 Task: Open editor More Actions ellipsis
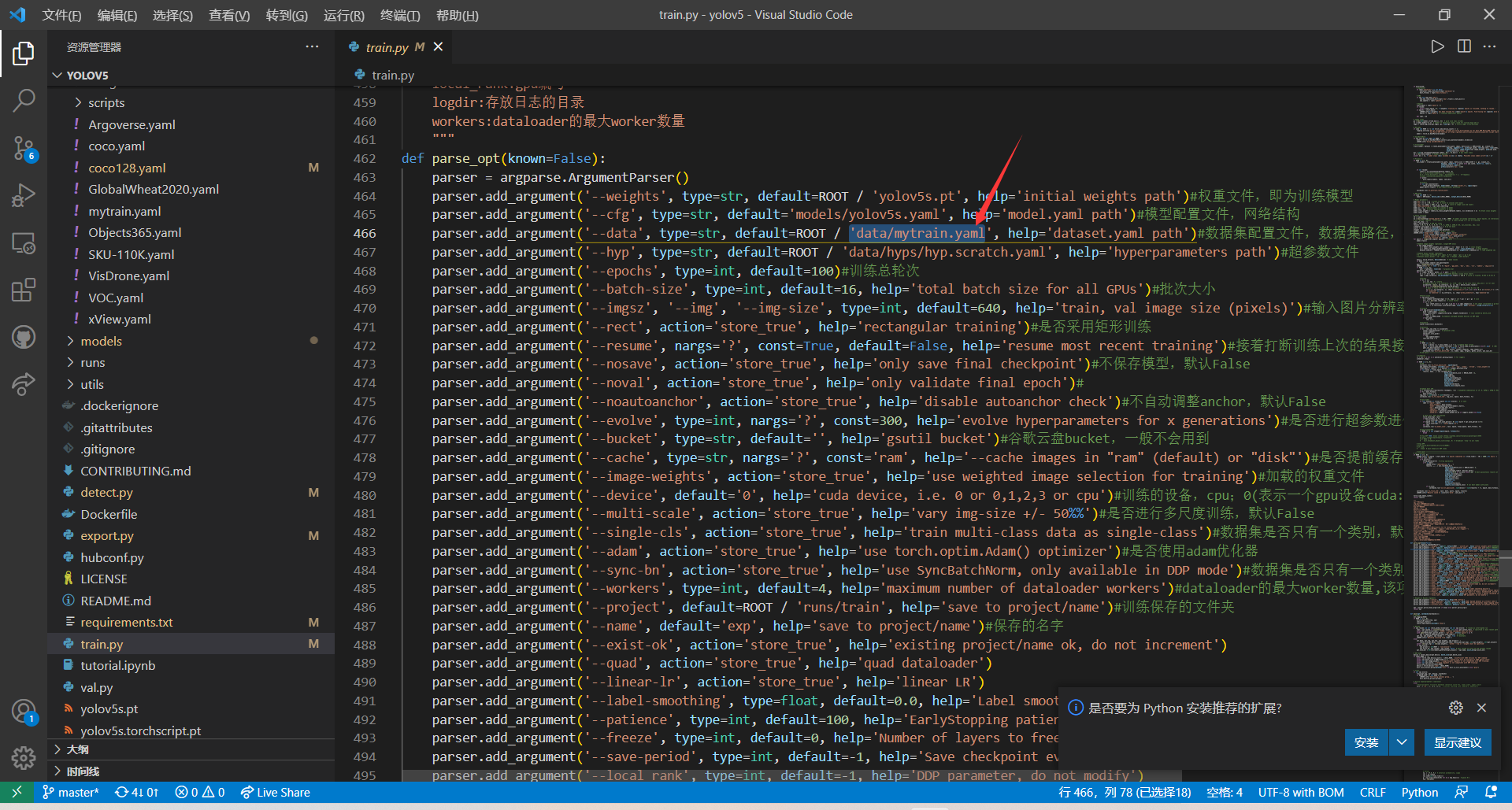(1489, 46)
